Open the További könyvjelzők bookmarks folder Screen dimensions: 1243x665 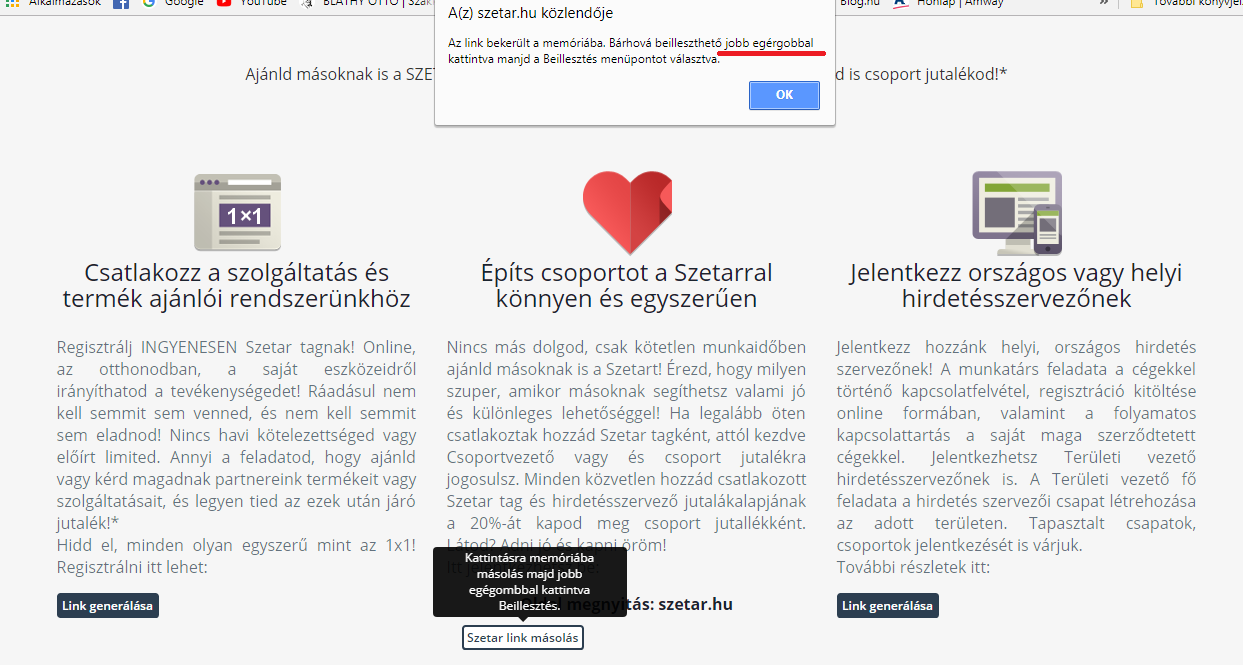1185,4
